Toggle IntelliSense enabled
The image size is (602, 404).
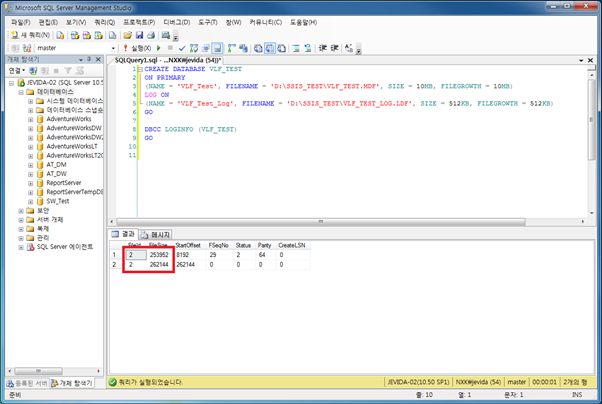click(x=218, y=48)
